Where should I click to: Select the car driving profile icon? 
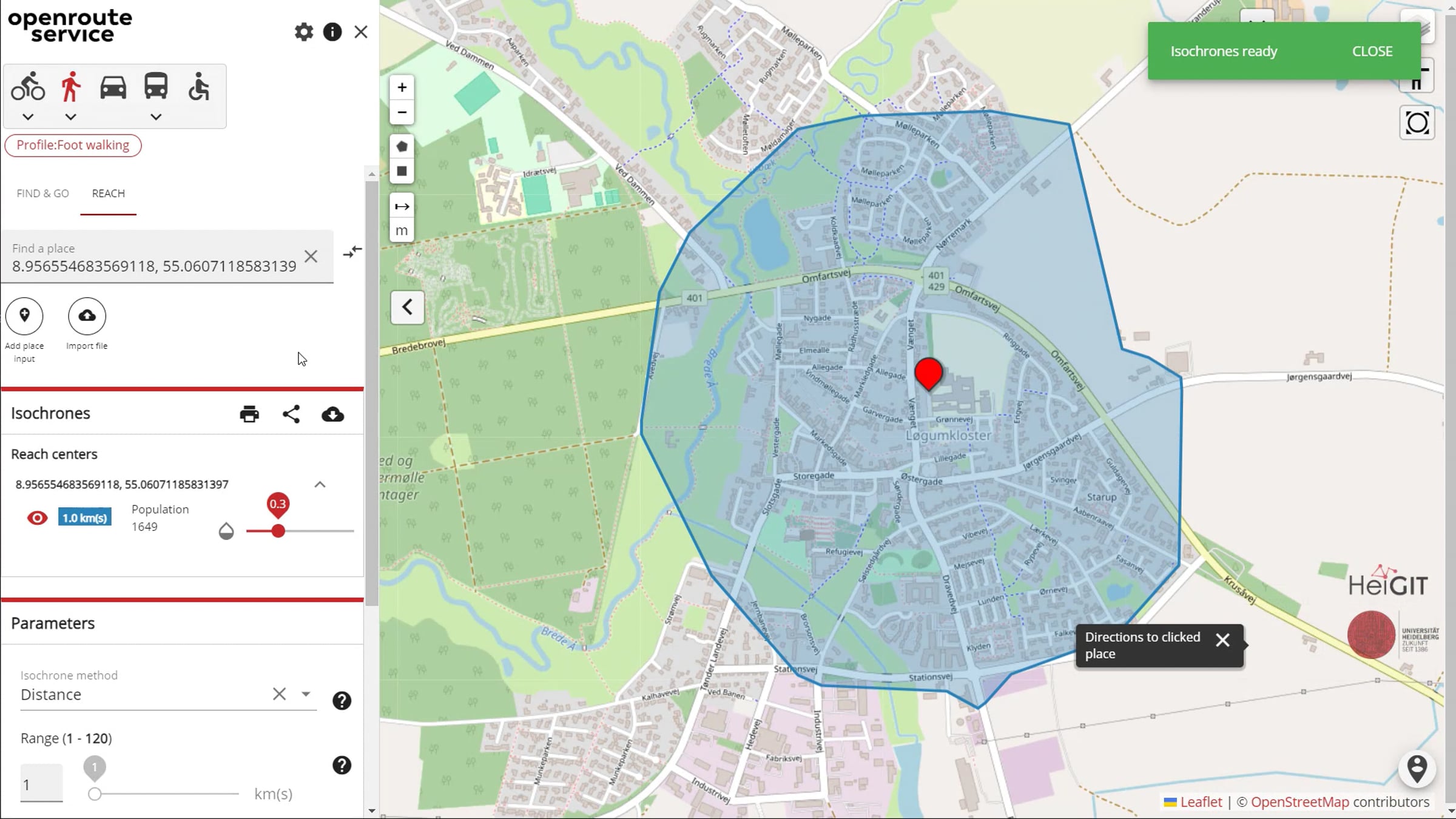(113, 87)
